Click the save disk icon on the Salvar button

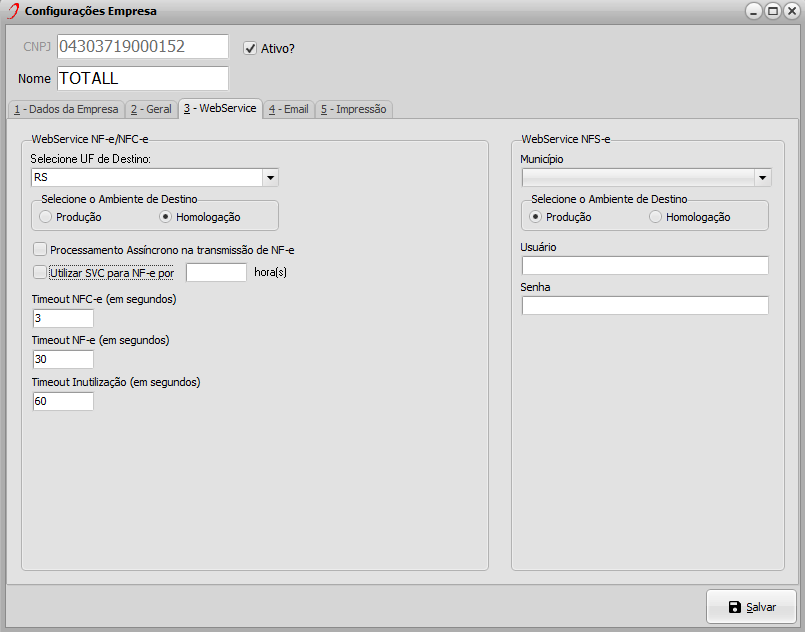[734, 606]
